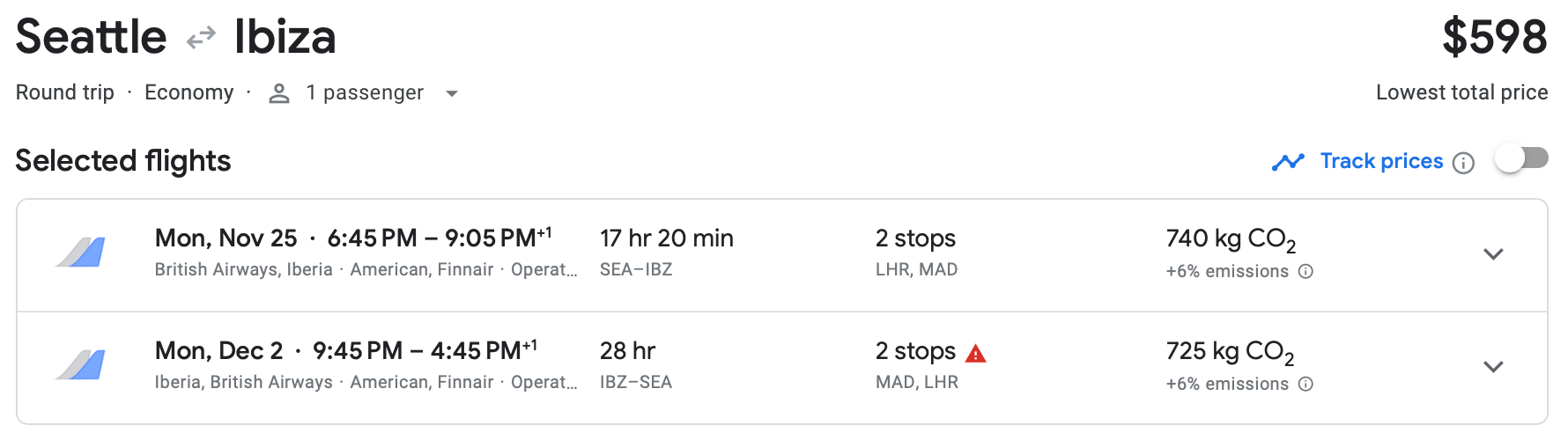Click the Track prices link text
This screenshot has width=1568, height=440.
click(x=1381, y=161)
